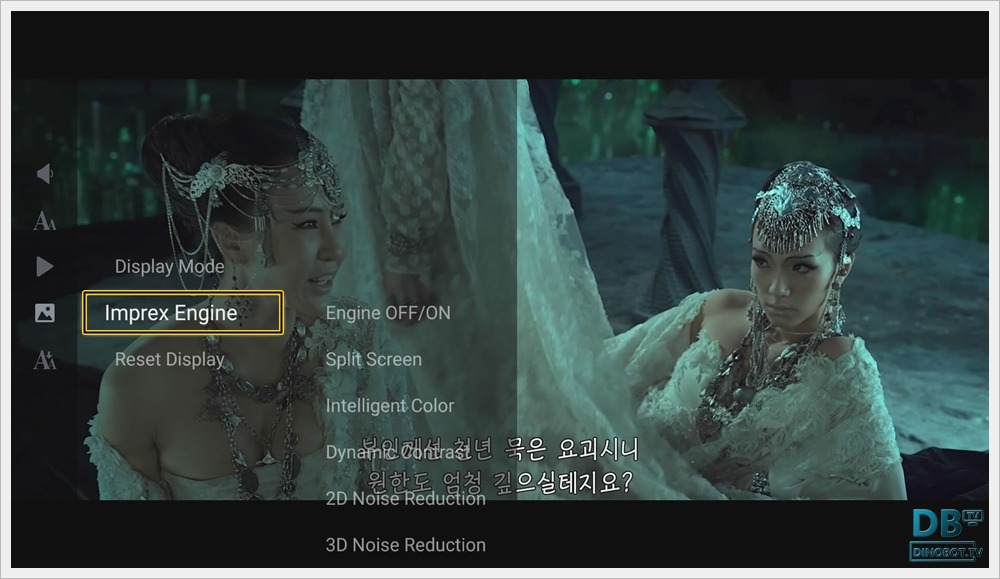Choose Reset Display in the menu
1000x579 pixels.
point(170,360)
